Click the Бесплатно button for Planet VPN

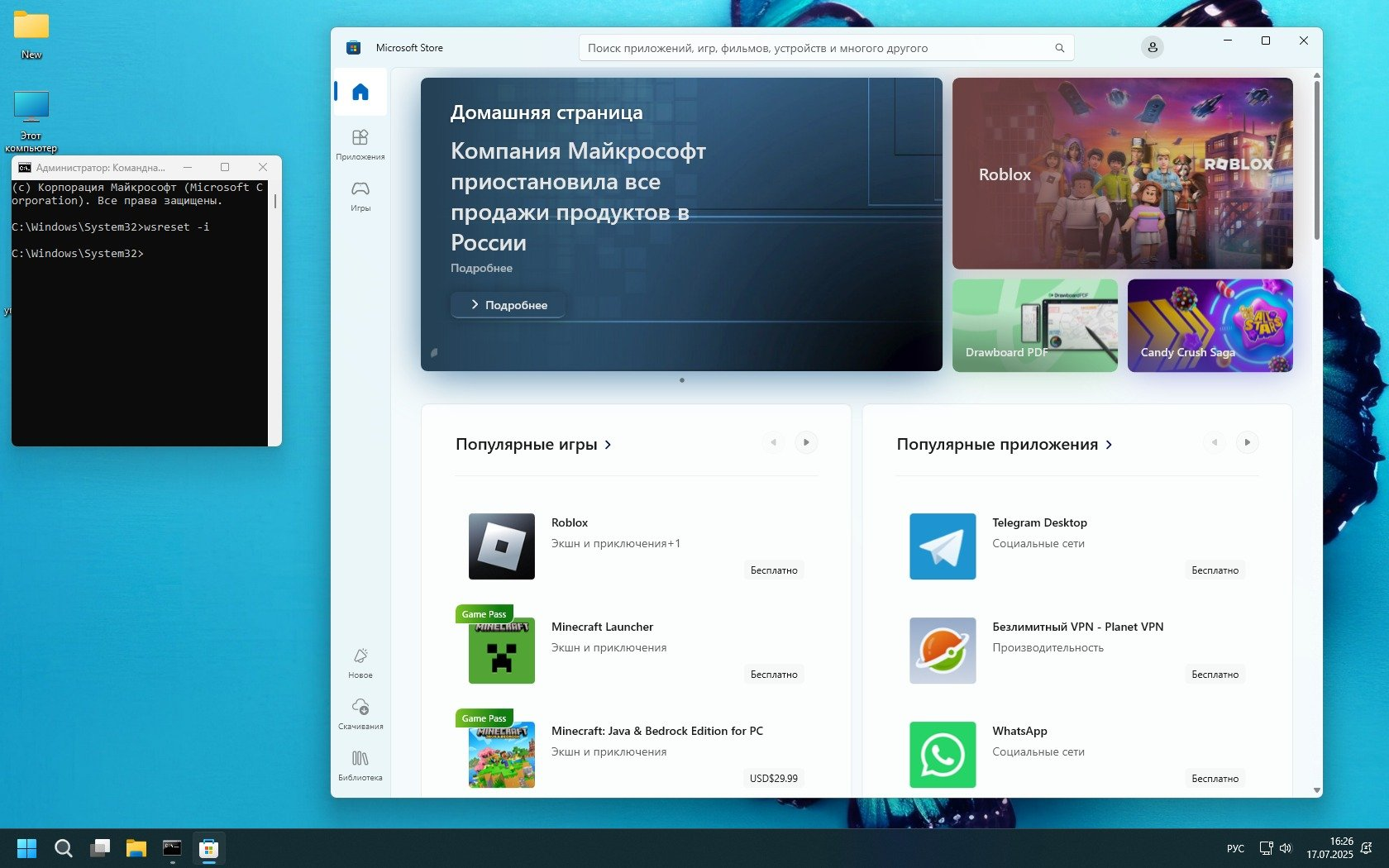pyautogui.click(x=1215, y=675)
